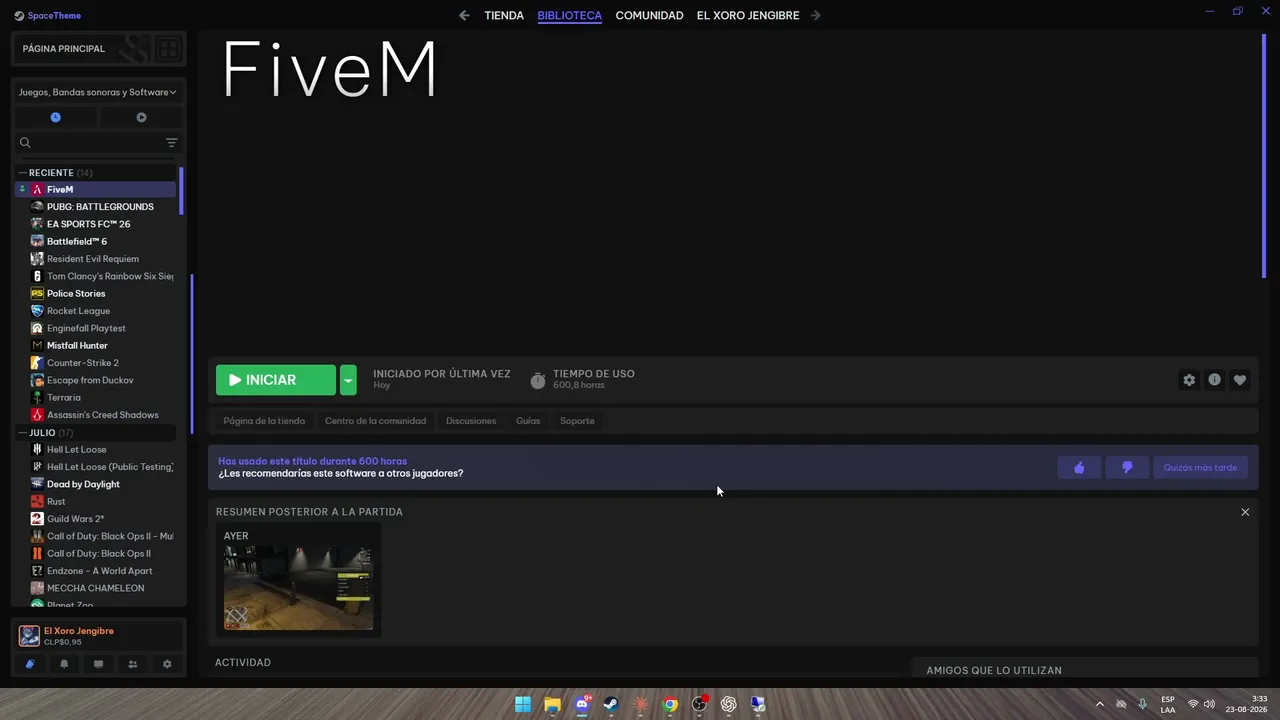This screenshot has width=1280, height=720.
Task: Add FiveM to favorites heart icon
Action: coord(1240,380)
